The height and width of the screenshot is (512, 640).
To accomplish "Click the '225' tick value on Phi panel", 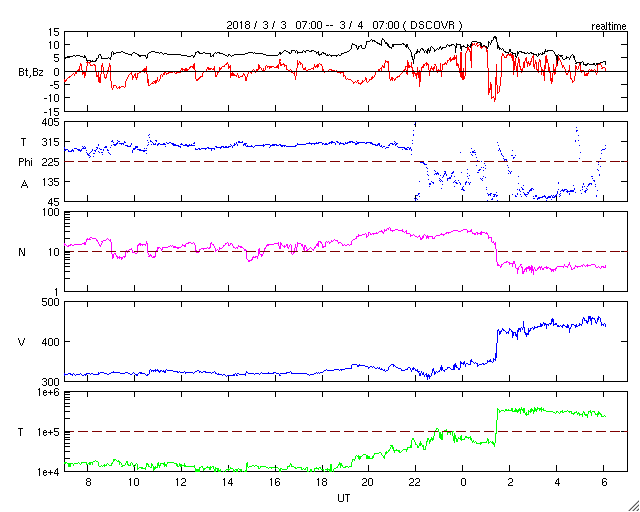I will (51, 163).
